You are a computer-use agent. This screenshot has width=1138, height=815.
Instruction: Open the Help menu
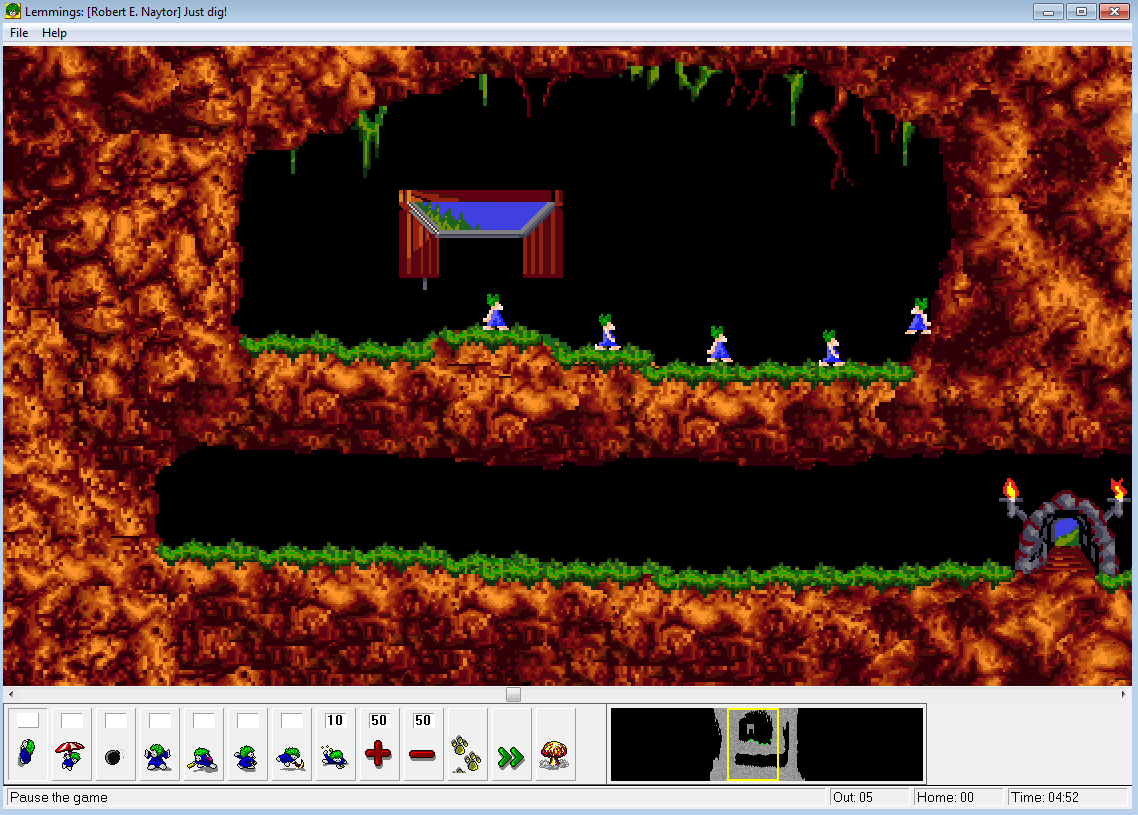(x=54, y=33)
